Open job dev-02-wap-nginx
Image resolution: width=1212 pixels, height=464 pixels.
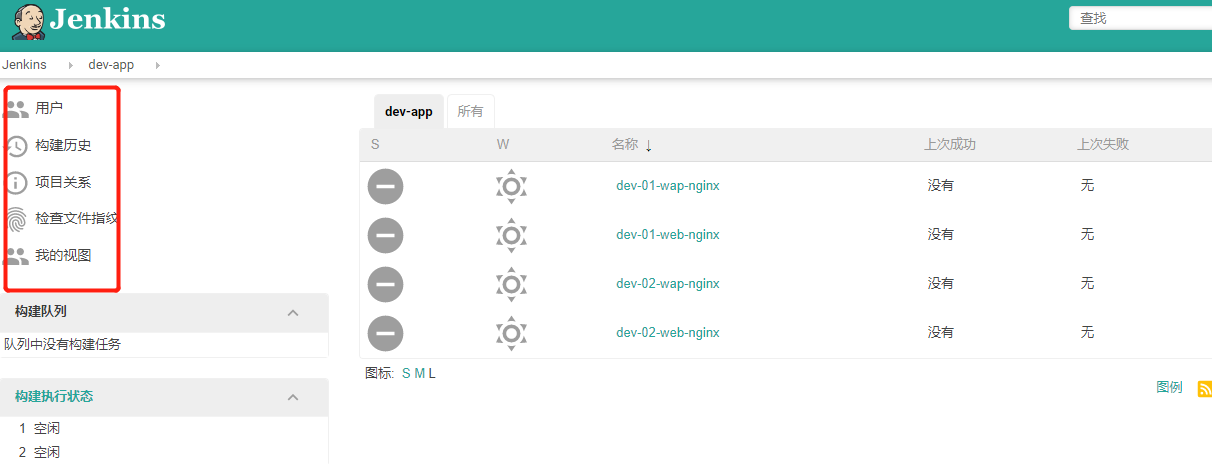pos(668,284)
